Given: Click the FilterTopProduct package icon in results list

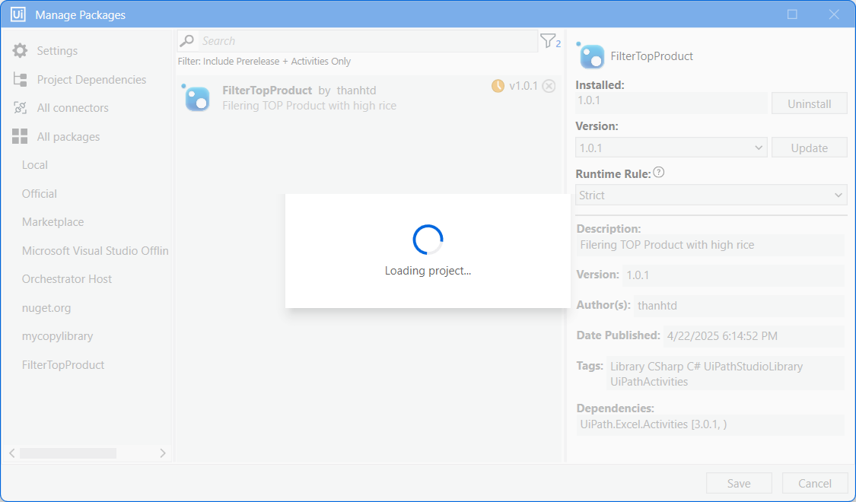Looking at the screenshot, I should point(196,98).
